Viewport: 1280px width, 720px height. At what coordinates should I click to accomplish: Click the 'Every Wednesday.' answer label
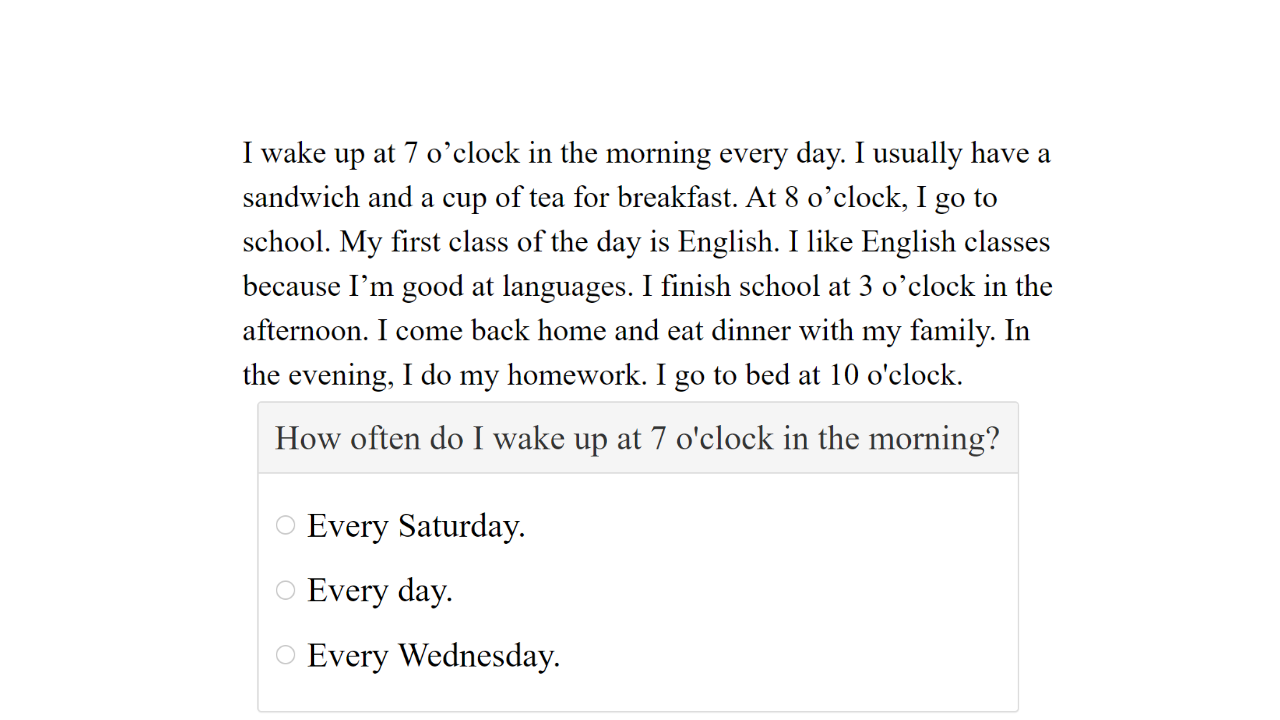click(x=434, y=656)
